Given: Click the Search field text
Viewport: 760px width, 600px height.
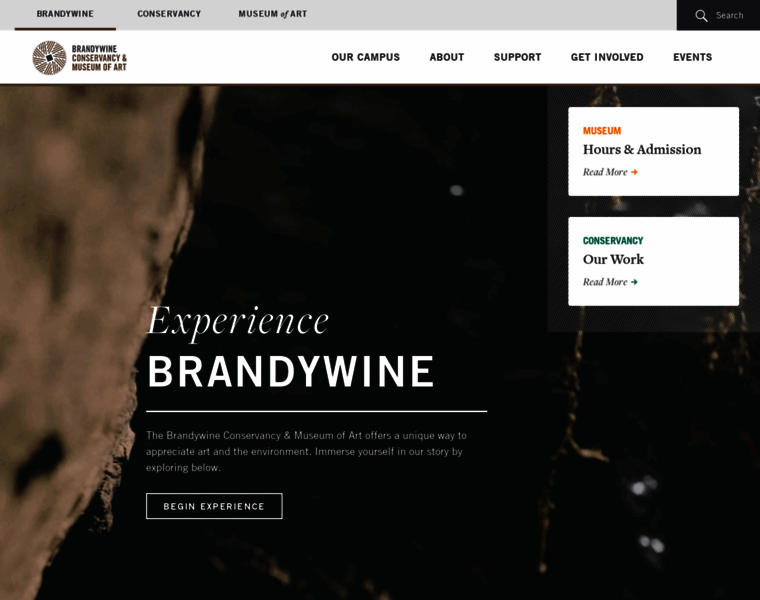Looking at the screenshot, I should pyautogui.click(x=729, y=16).
